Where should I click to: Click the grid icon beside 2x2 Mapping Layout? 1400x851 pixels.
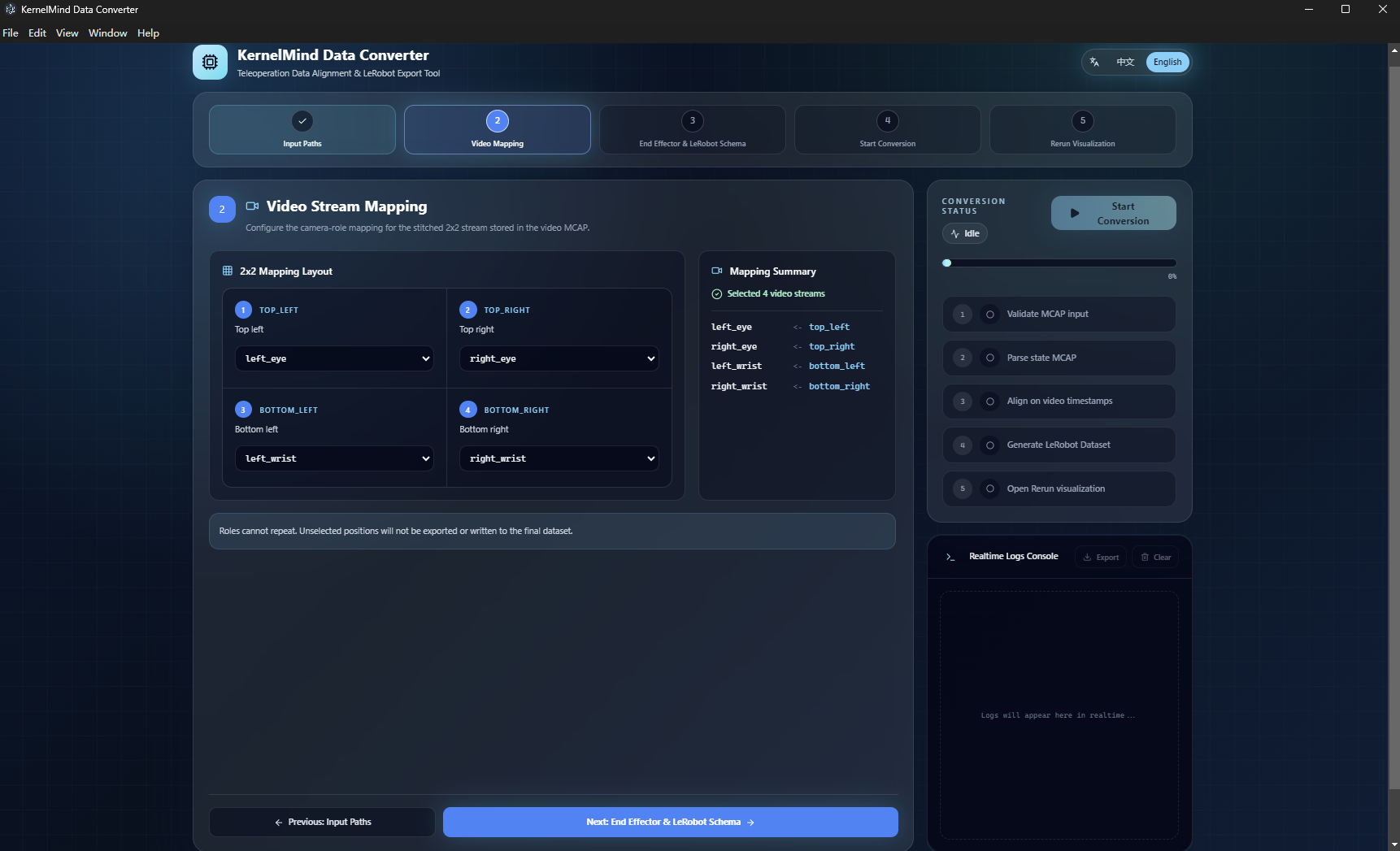pyautogui.click(x=228, y=271)
